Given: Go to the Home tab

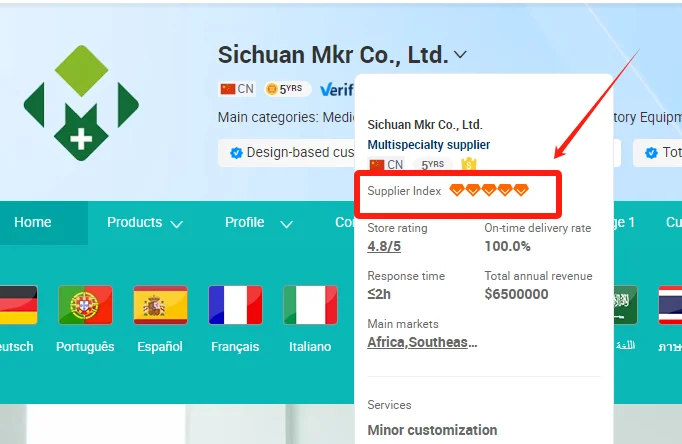Looking at the screenshot, I should tap(33, 222).
